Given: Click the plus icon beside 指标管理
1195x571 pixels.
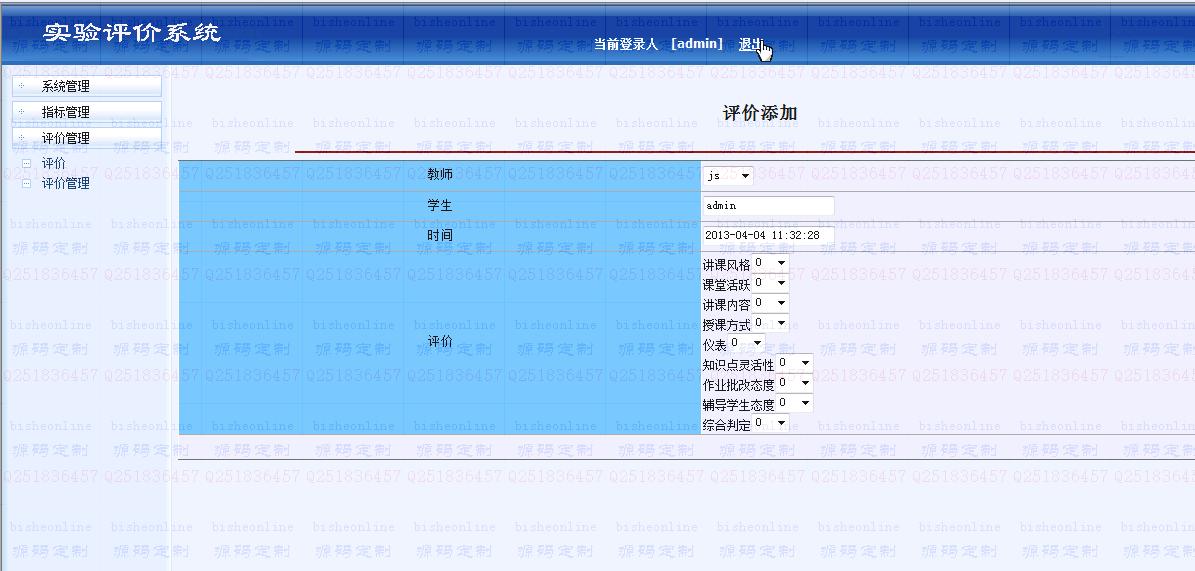Looking at the screenshot, I should point(21,112).
